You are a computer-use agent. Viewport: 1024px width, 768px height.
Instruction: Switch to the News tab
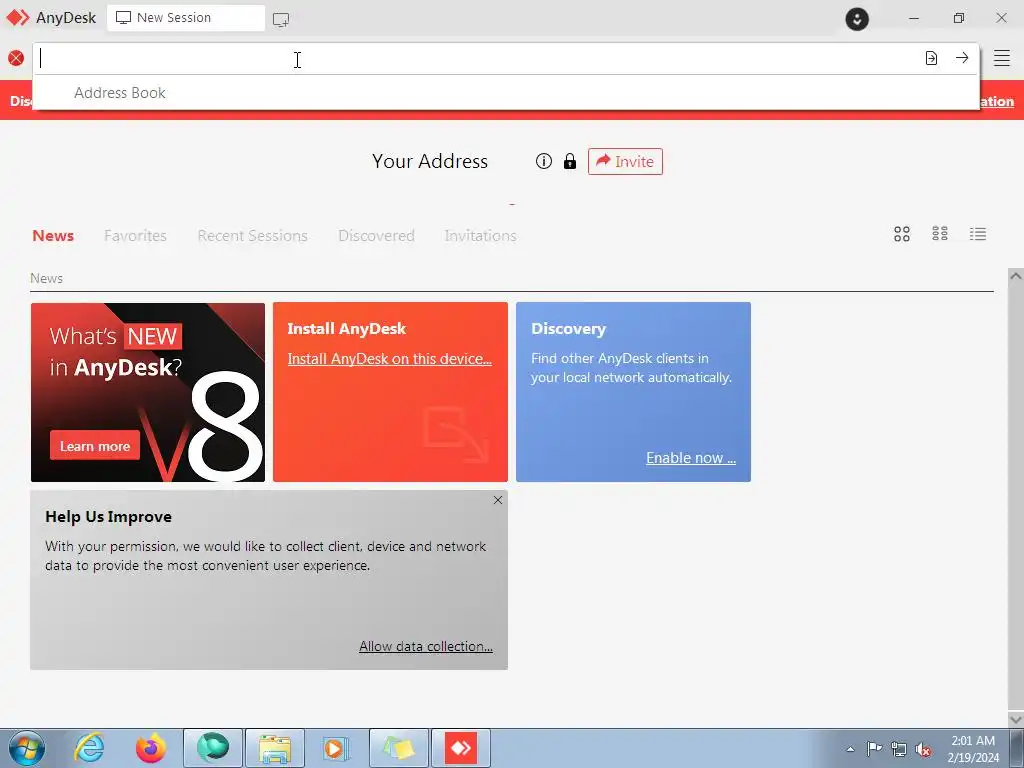tap(53, 236)
